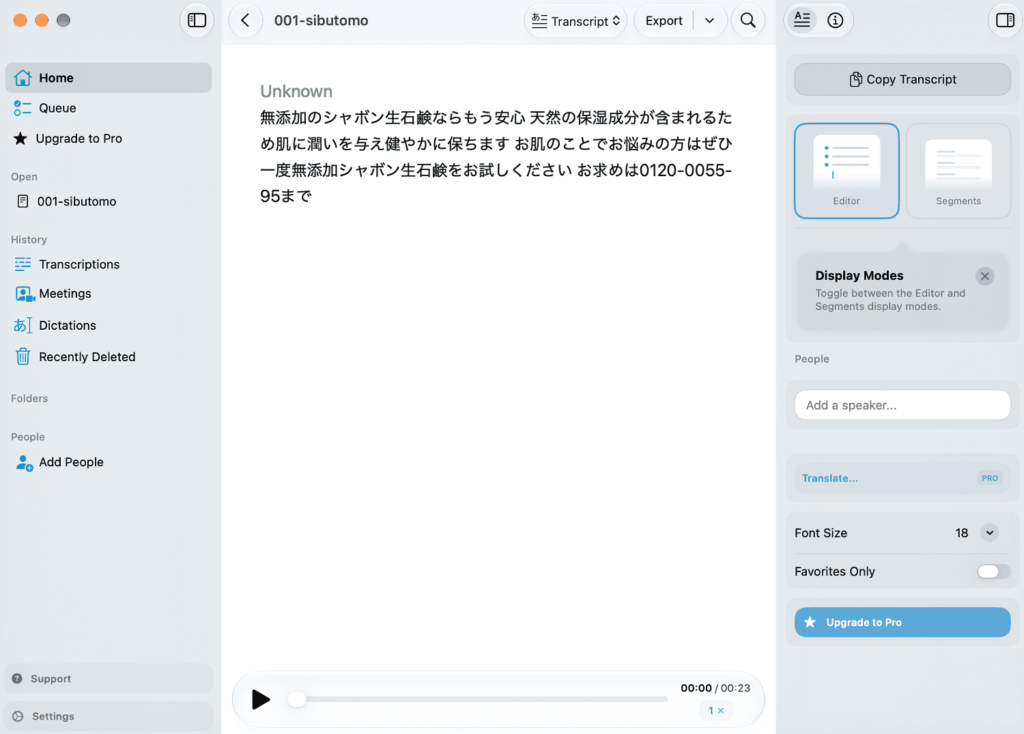Open the Support button
Image resolution: width=1024 pixels, height=734 pixels.
click(x=108, y=678)
